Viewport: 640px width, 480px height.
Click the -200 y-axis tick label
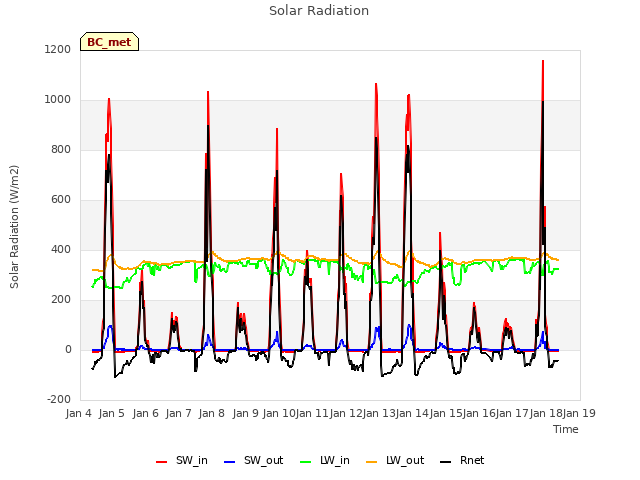59,400
